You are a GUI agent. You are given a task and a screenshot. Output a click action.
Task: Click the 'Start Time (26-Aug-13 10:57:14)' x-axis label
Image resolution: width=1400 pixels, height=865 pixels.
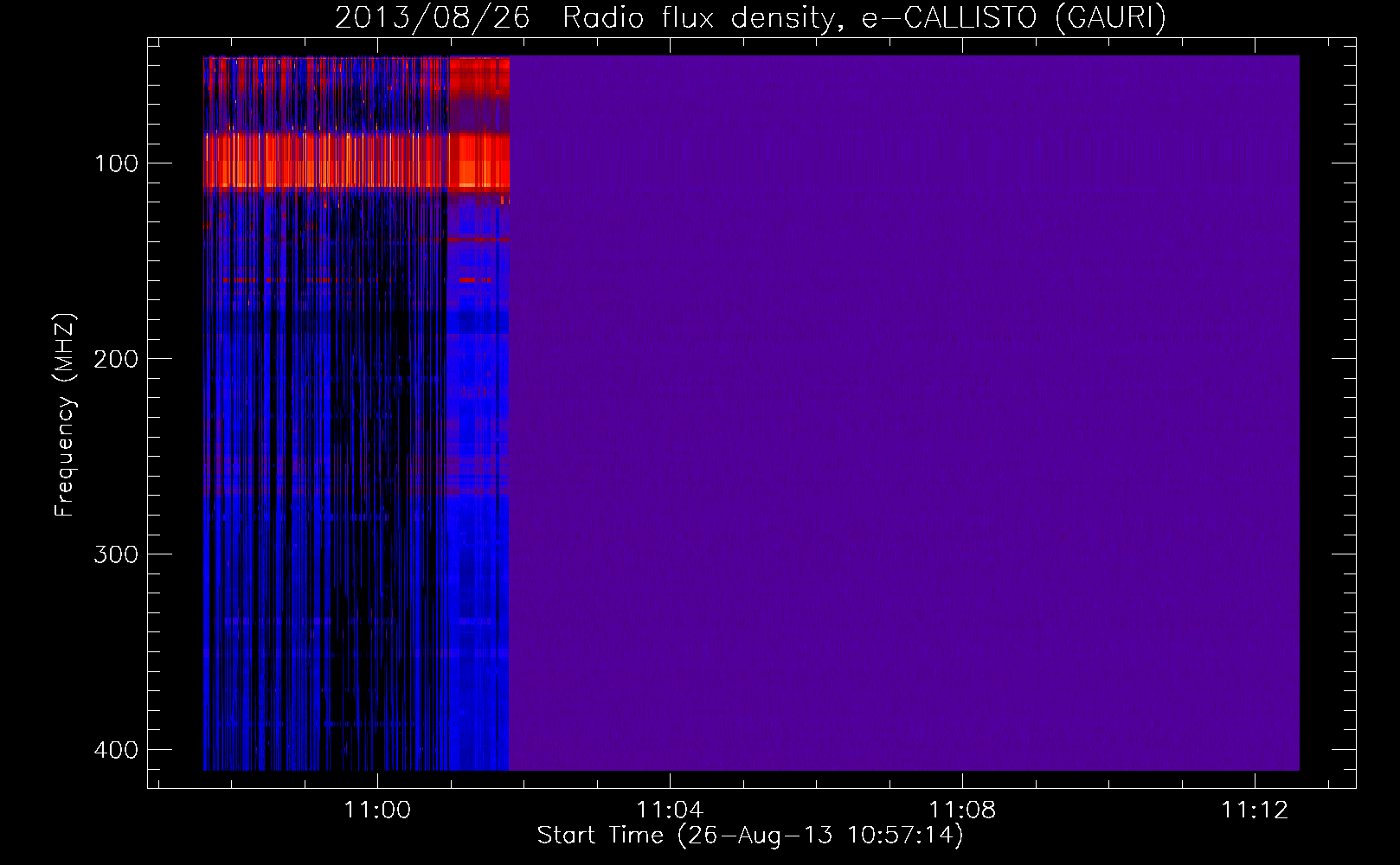(x=750, y=836)
